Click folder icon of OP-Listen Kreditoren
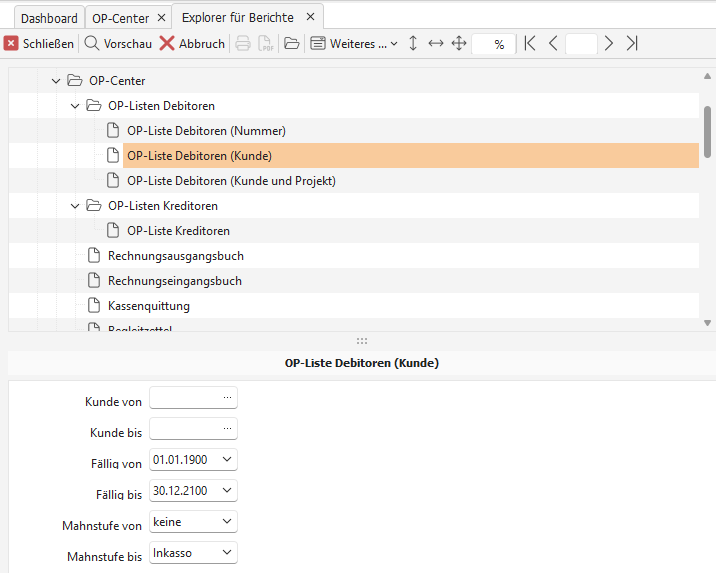 pyautogui.click(x=94, y=205)
